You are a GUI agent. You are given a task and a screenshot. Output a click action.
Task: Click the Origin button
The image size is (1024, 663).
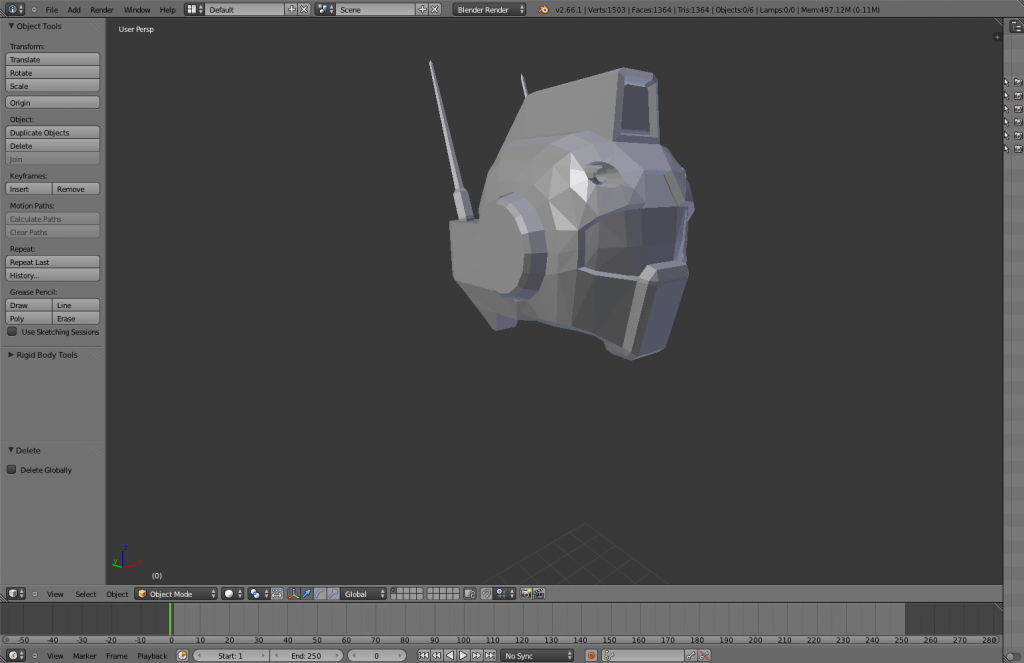[52, 103]
